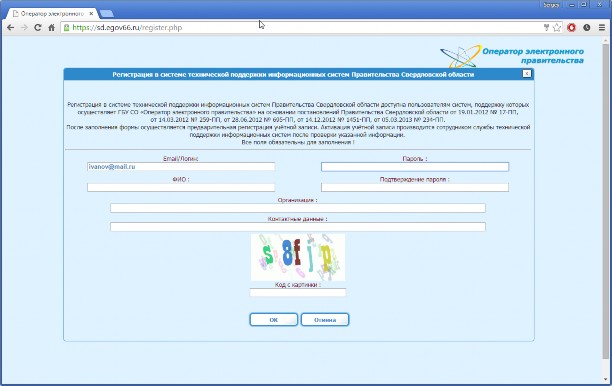Viewport: 612px width, 386px height.
Task: Close the Оператор электронного tab
Action: coord(91,14)
